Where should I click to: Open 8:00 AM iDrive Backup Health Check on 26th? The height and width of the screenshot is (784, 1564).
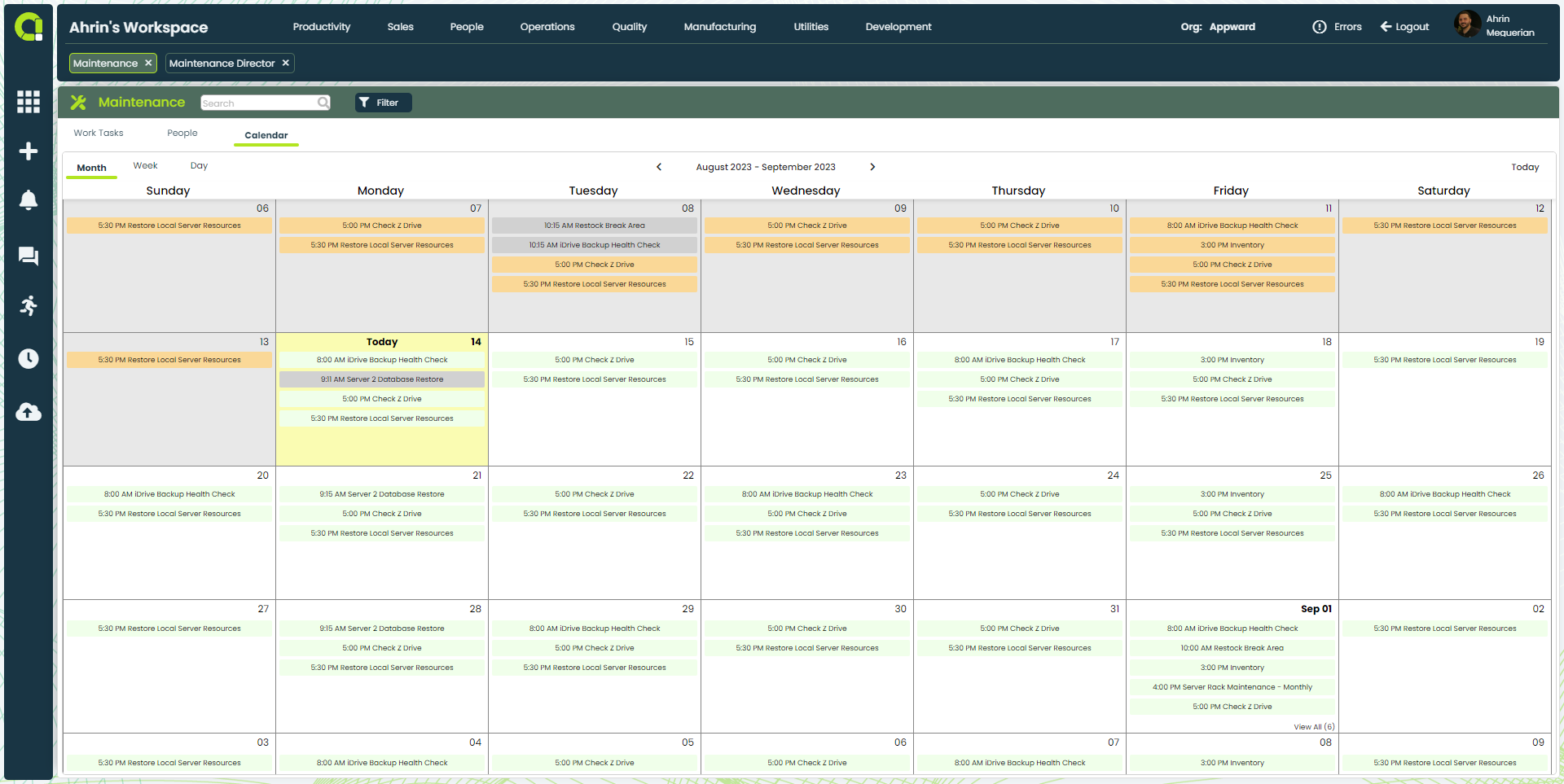1445,494
